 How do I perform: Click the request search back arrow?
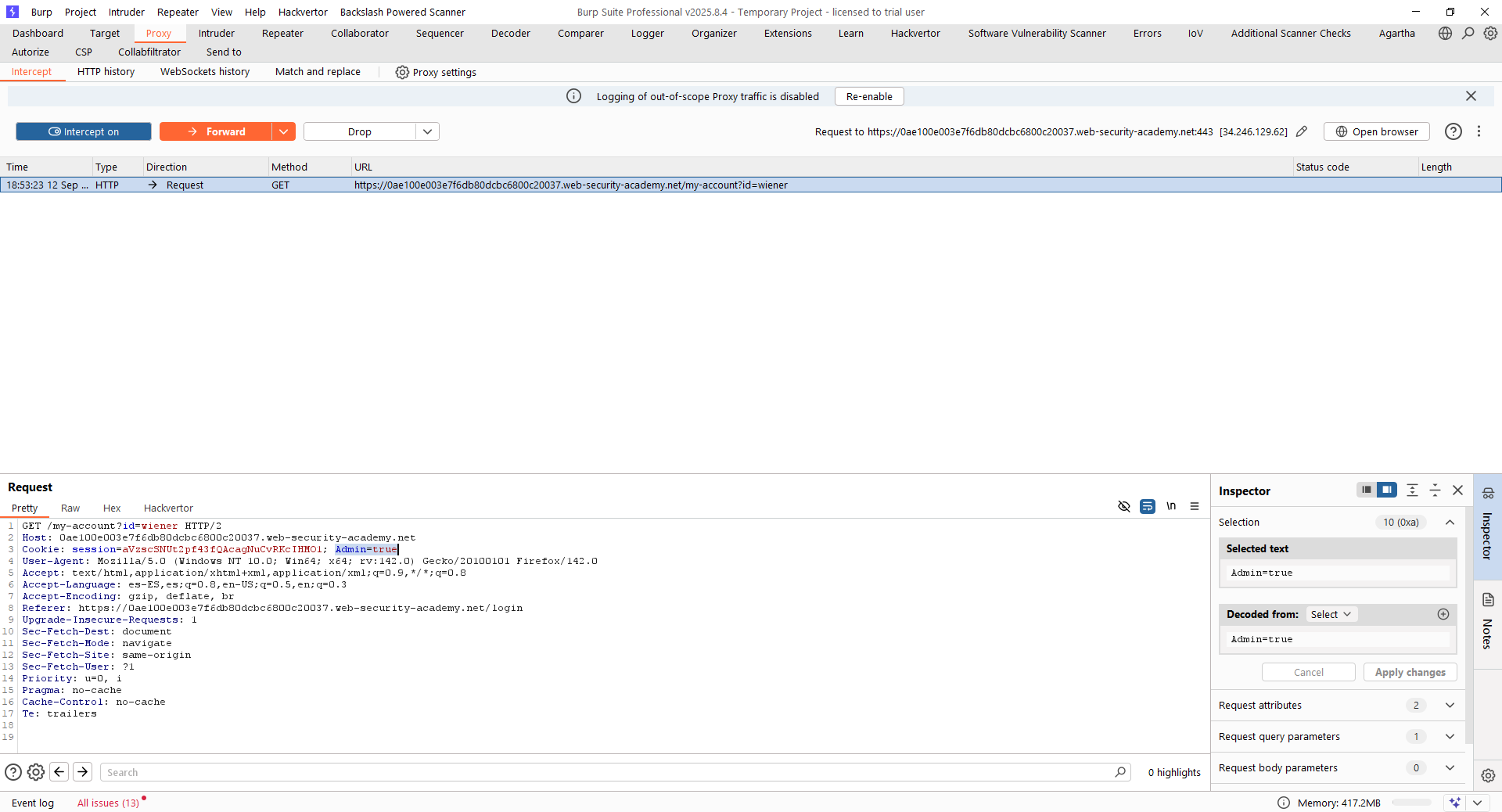pos(59,772)
